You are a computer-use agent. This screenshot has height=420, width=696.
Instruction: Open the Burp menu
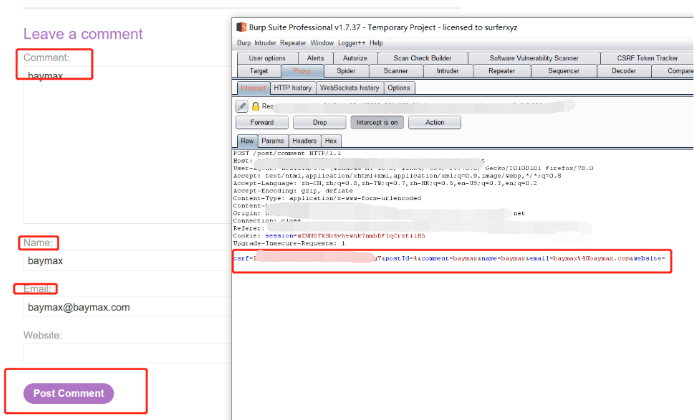click(244, 43)
